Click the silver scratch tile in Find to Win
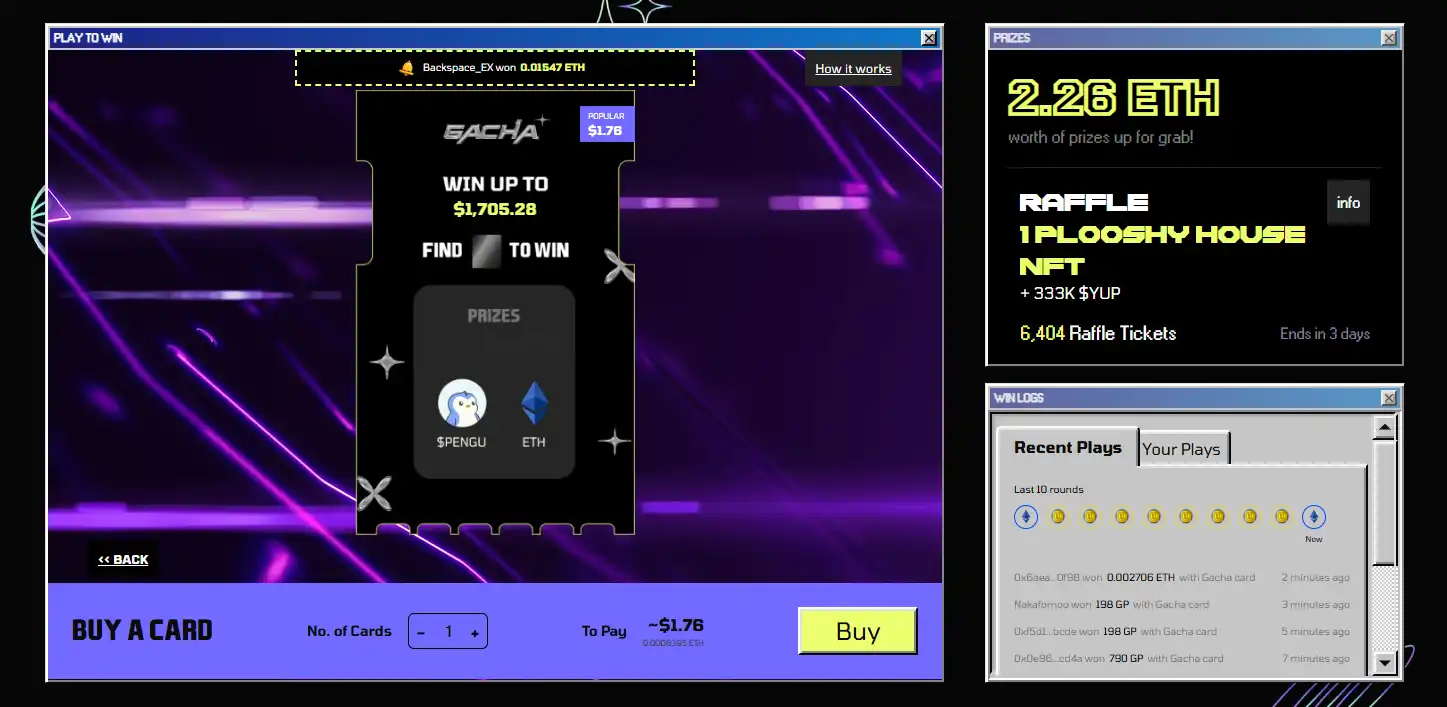This screenshot has height=707, width=1447. 486,250
